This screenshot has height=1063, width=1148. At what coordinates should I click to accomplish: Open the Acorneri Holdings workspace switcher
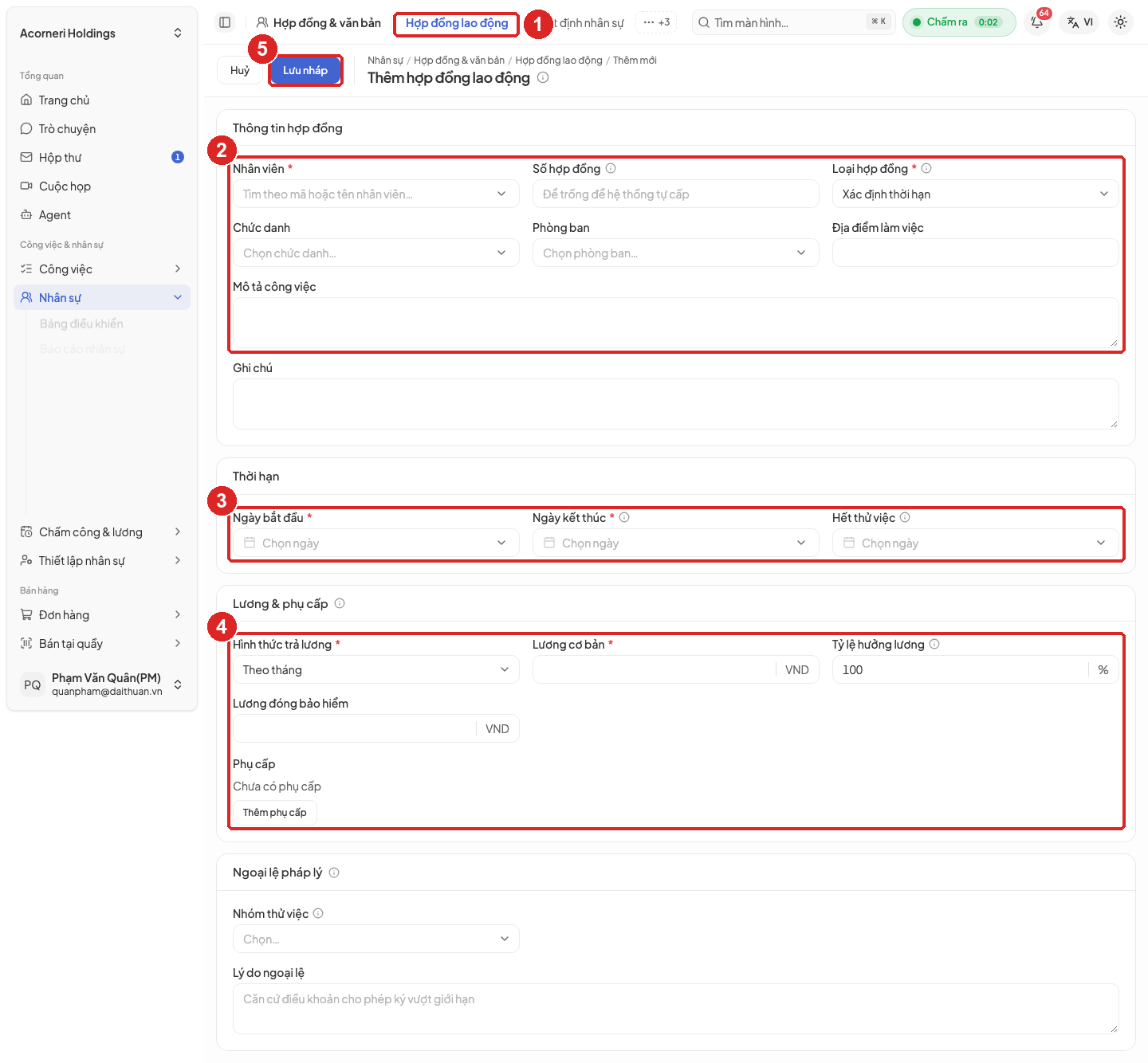click(102, 33)
